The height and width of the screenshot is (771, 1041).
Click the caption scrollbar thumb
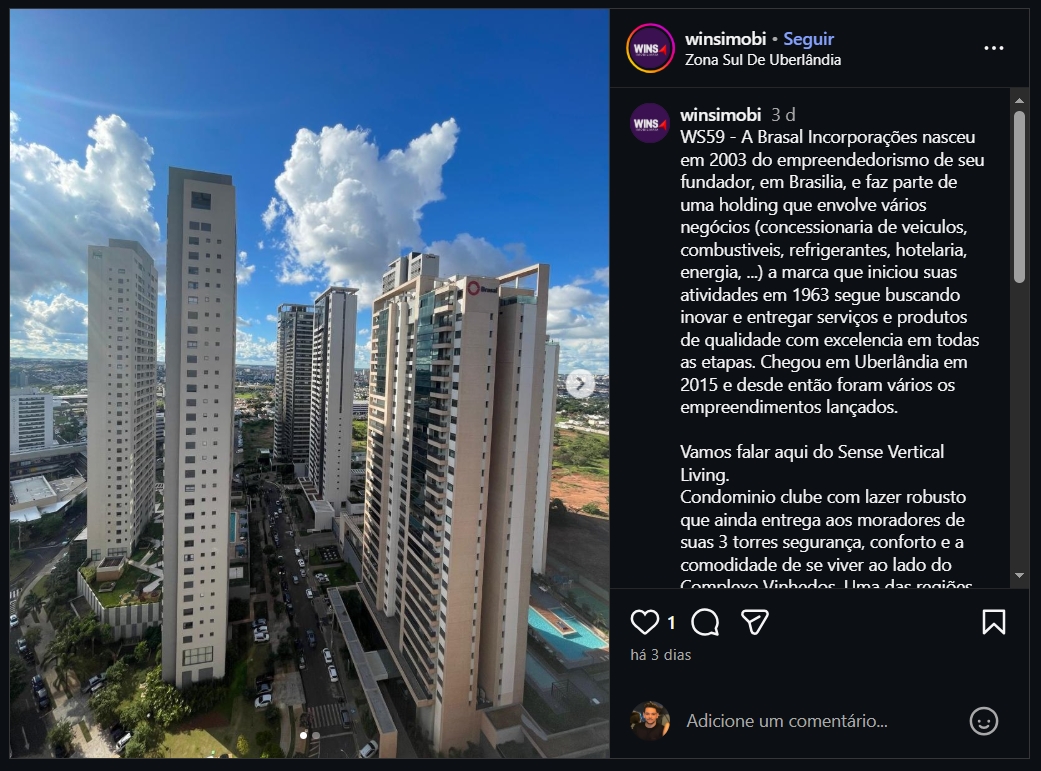point(1019,197)
